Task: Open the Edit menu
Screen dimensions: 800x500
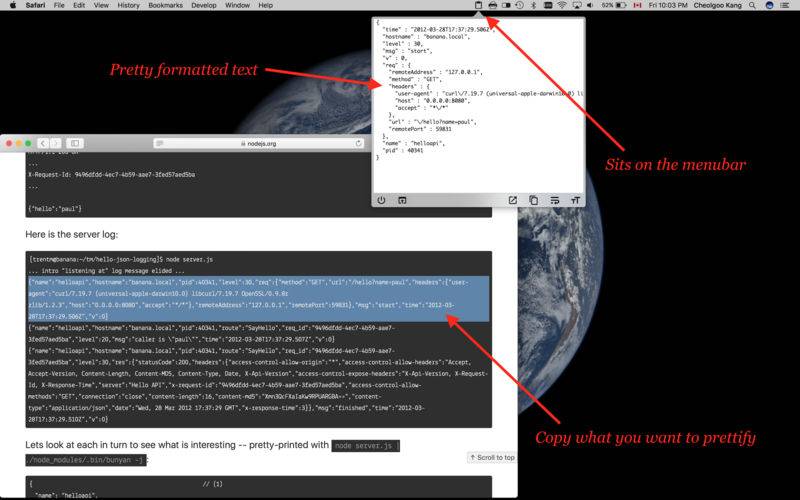Action: (x=79, y=5)
